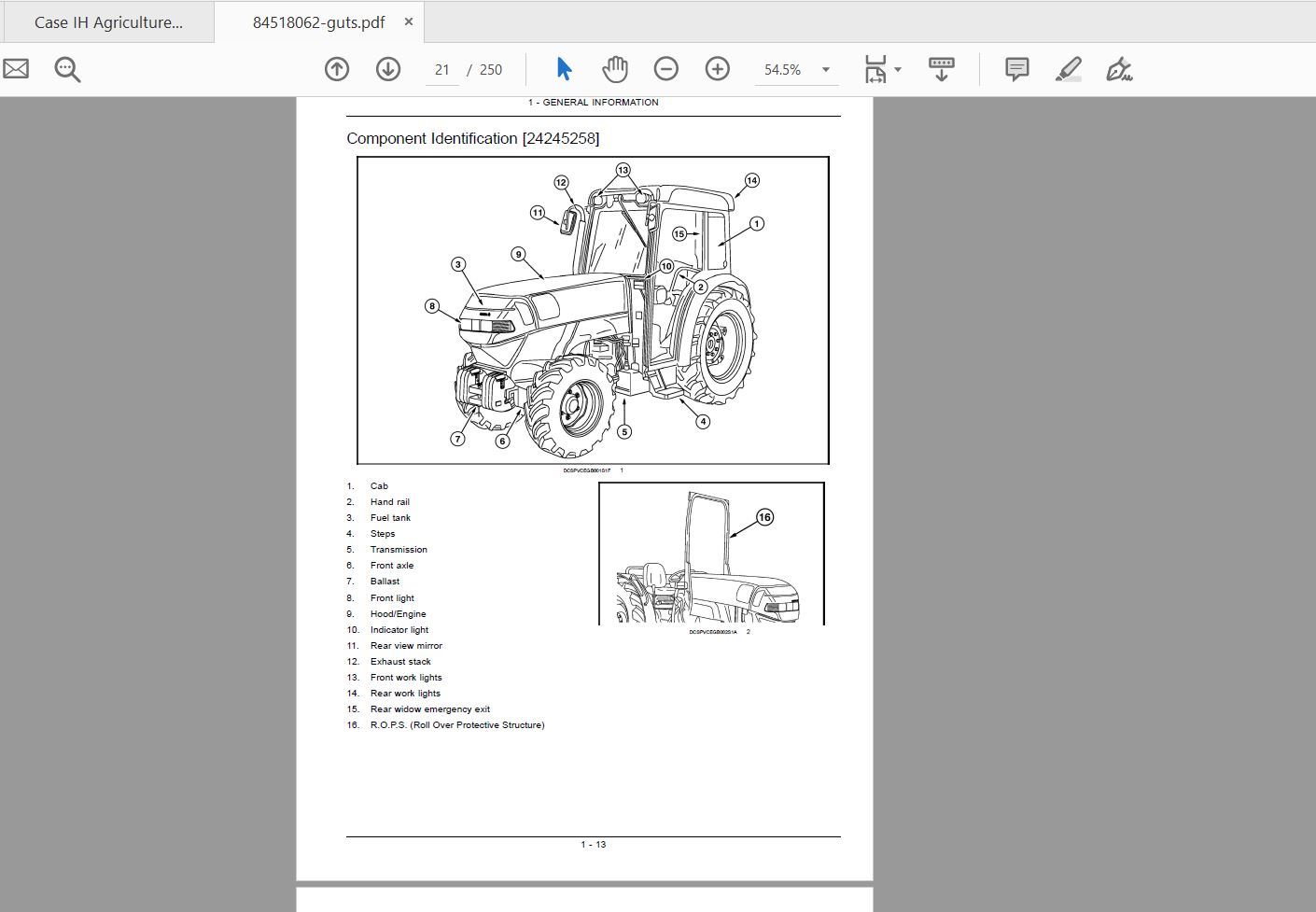Click list item 'Rear view mirror'

click(406, 646)
